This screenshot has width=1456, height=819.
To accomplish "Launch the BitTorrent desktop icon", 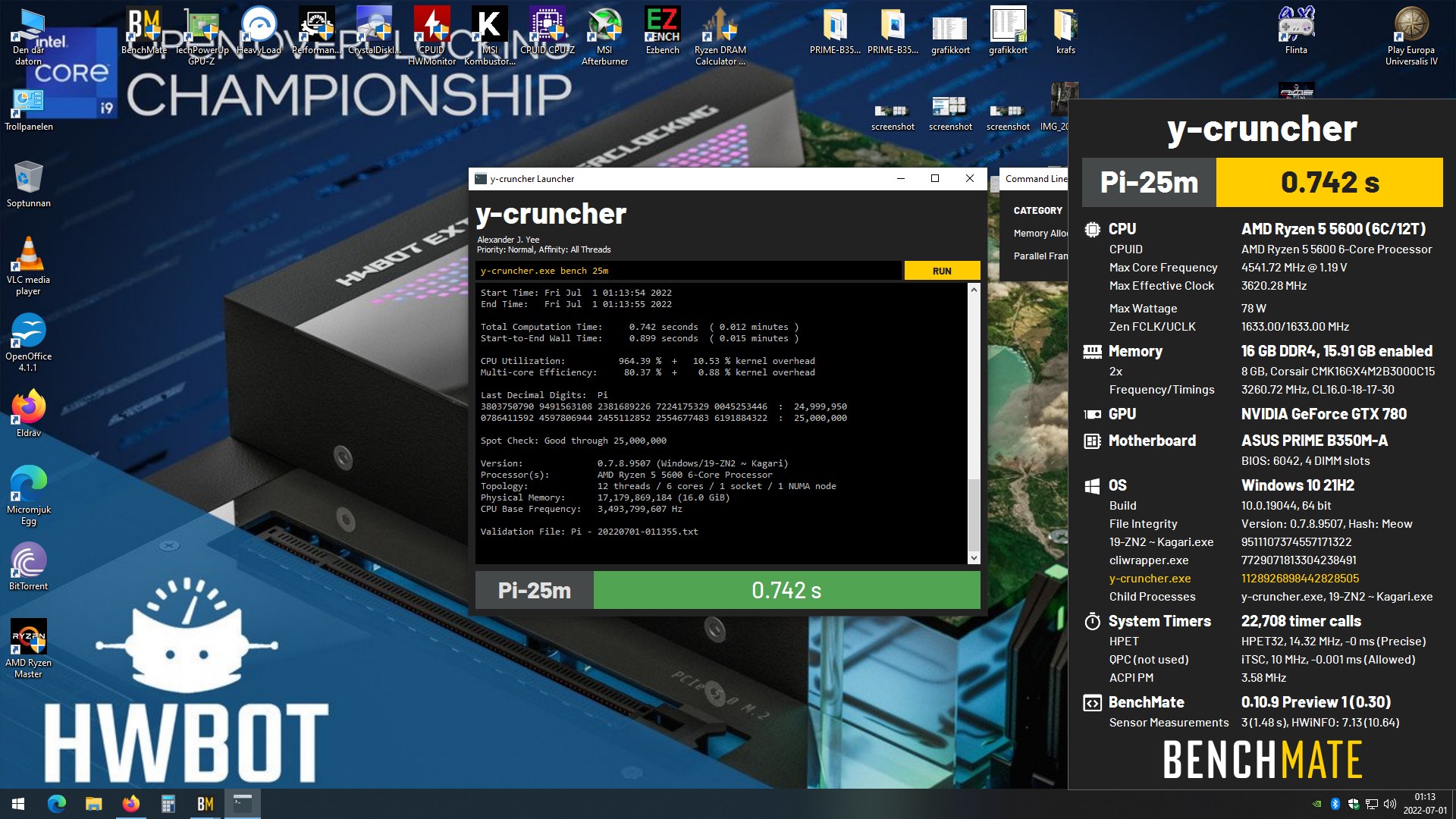I will coord(29,567).
